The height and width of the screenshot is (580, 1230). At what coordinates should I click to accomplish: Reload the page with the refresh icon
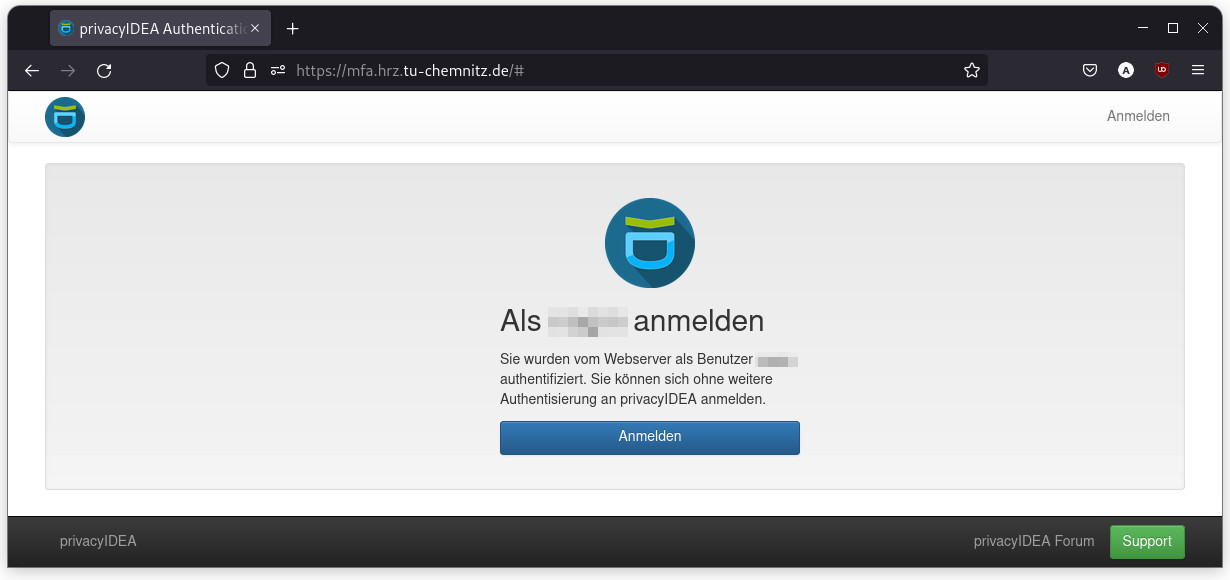pyautogui.click(x=104, y=70)
